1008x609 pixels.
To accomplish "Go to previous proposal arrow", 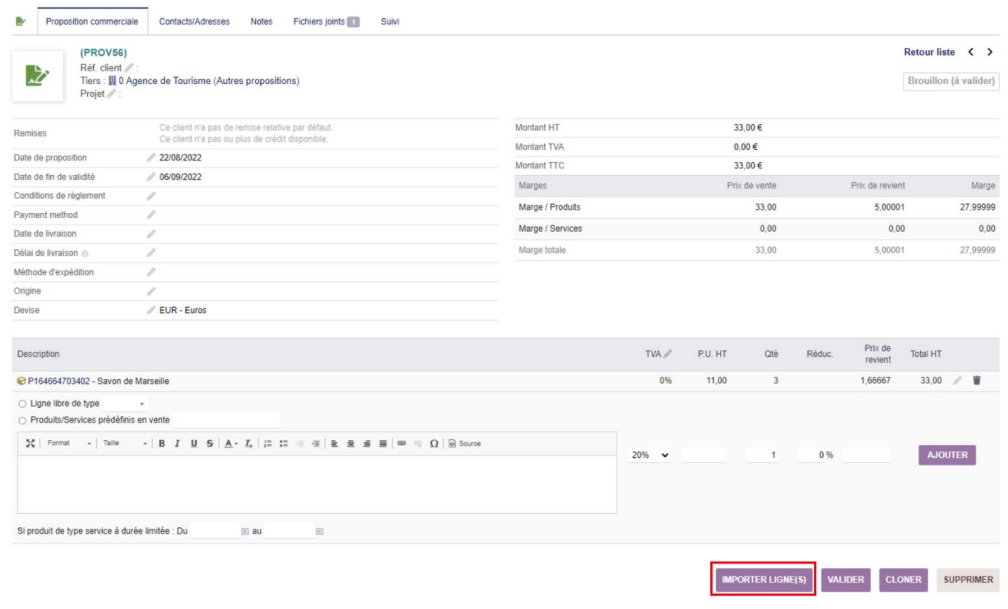I will (x=971, y=52).
